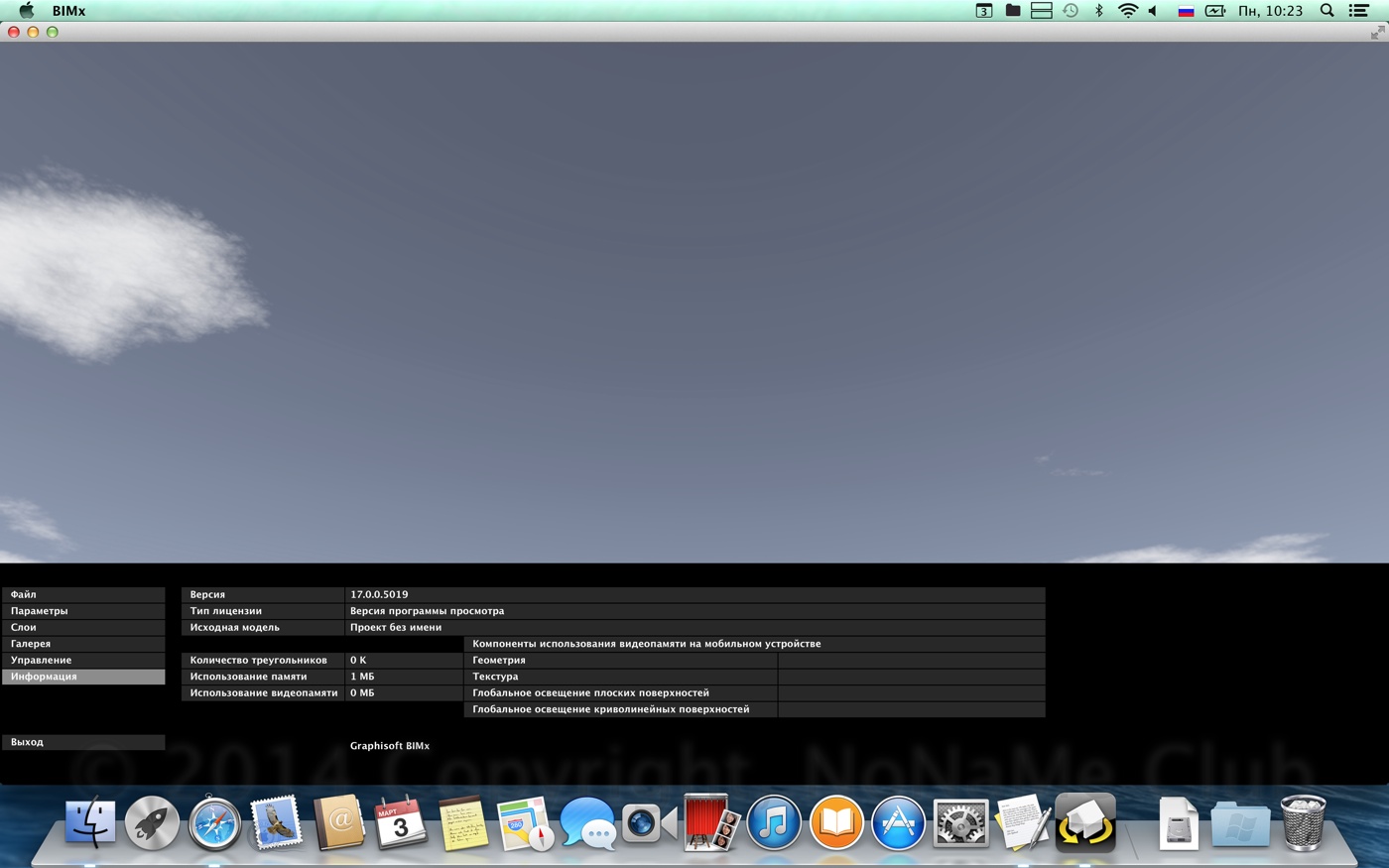The height and width of the screenshot is (868, 1389).
Task: Open Spotlight search magnifier
Action: [x=1326, y=11]
